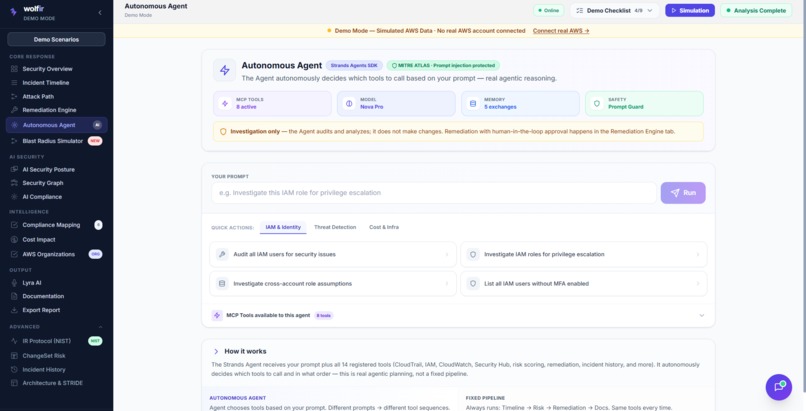This screenshot has width=806, height=411.
Task: Click the Remediation Engine wrench icon
Action: point(14,110)
